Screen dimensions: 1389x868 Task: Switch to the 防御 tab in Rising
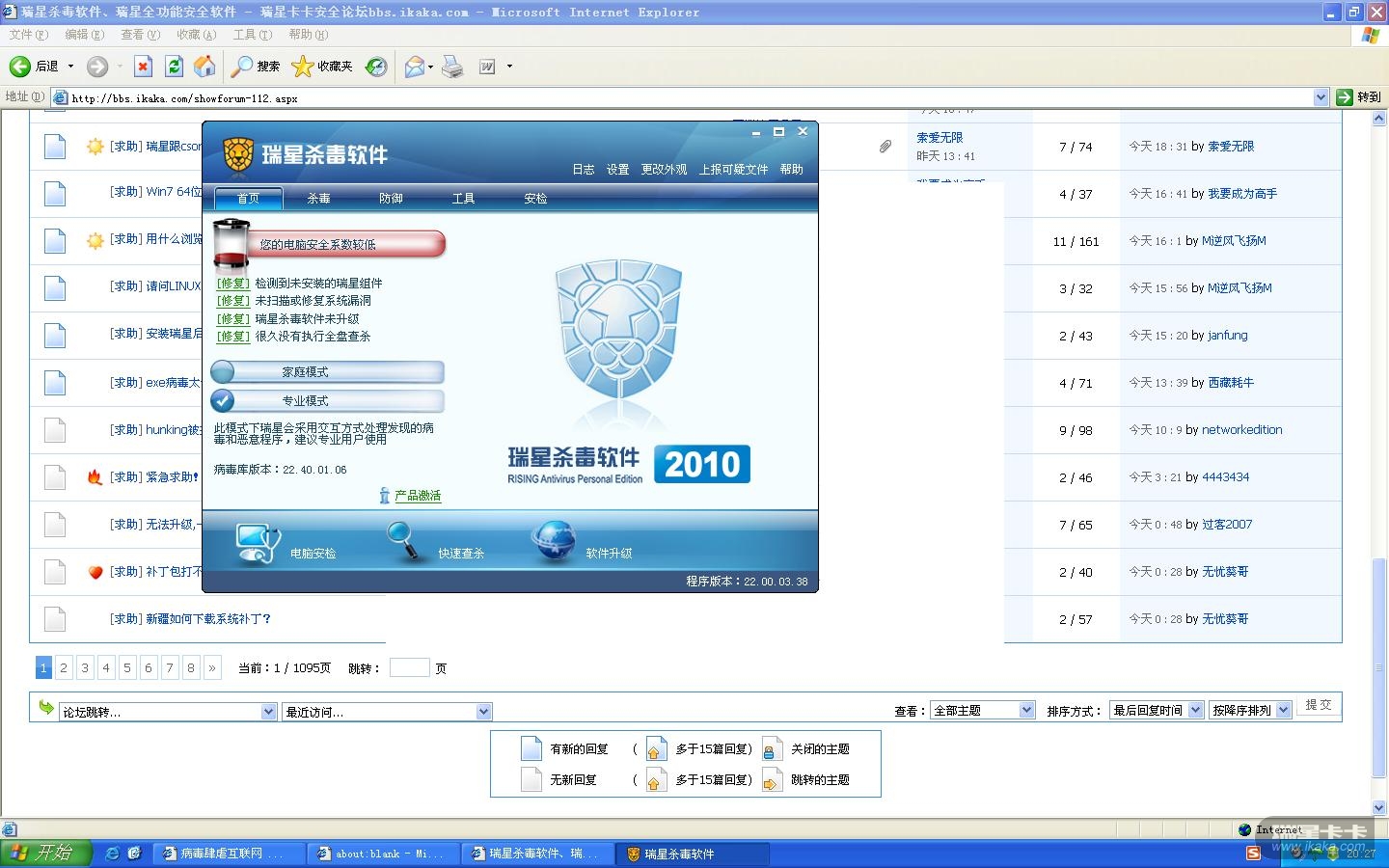point(392,199)
